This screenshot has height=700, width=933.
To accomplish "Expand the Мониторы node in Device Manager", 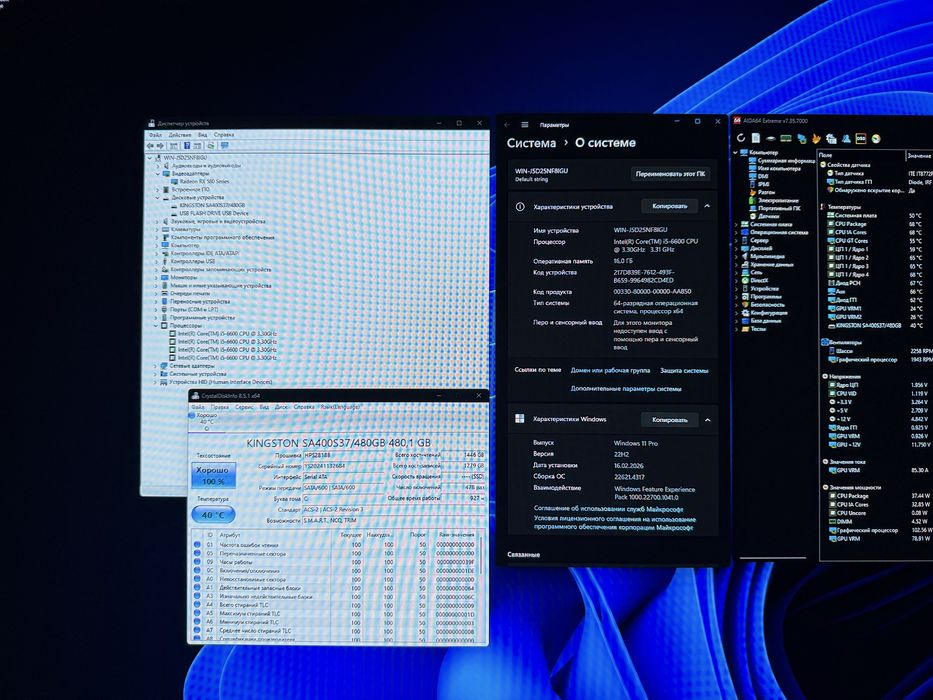I will (x=156, y=277).
